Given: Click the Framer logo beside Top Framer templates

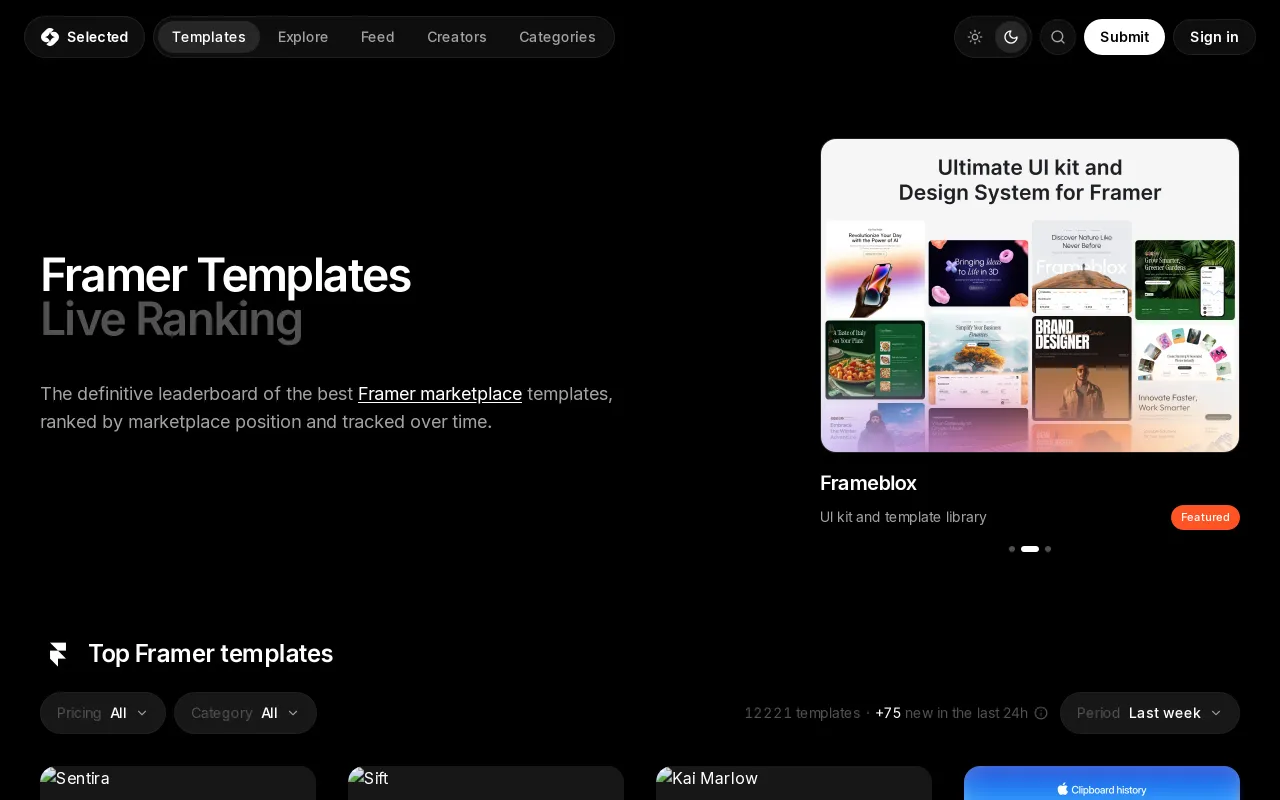Looking at the screenshot, I should (x=58, y=654).
